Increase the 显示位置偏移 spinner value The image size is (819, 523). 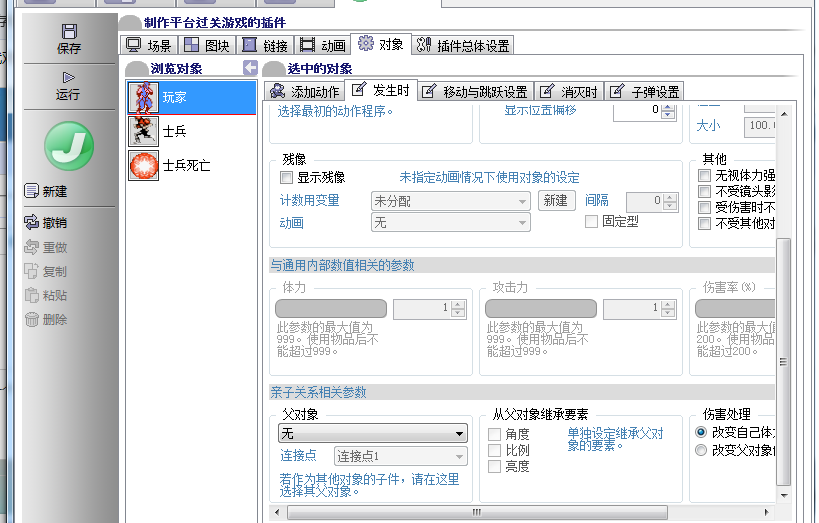point(668,108)
